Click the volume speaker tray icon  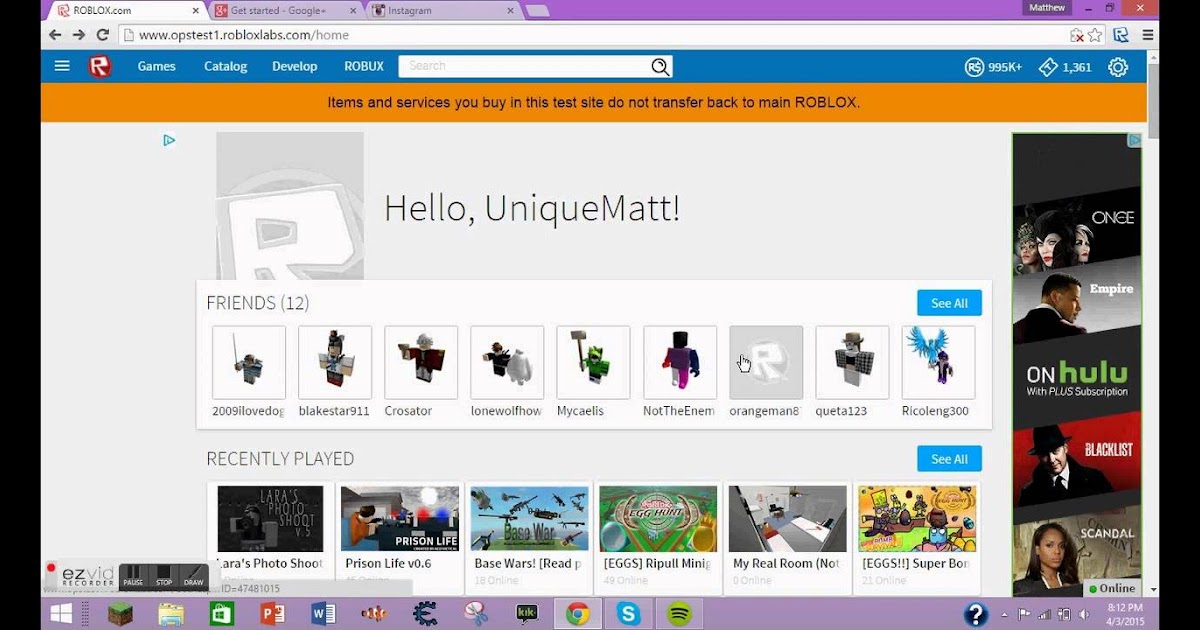coord(1085,614)
